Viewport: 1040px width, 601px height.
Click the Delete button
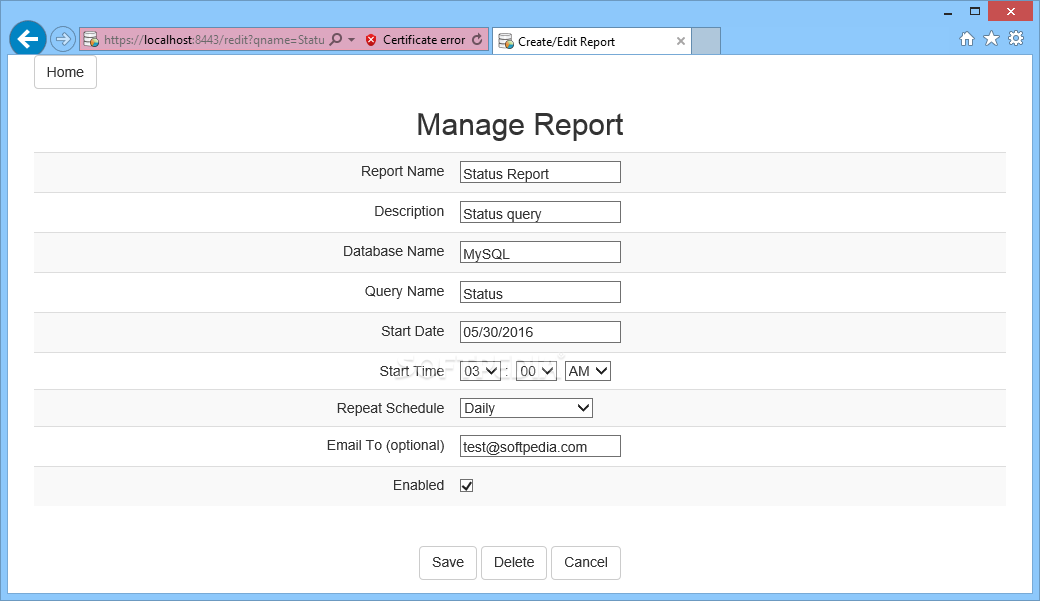pos(514,563)
